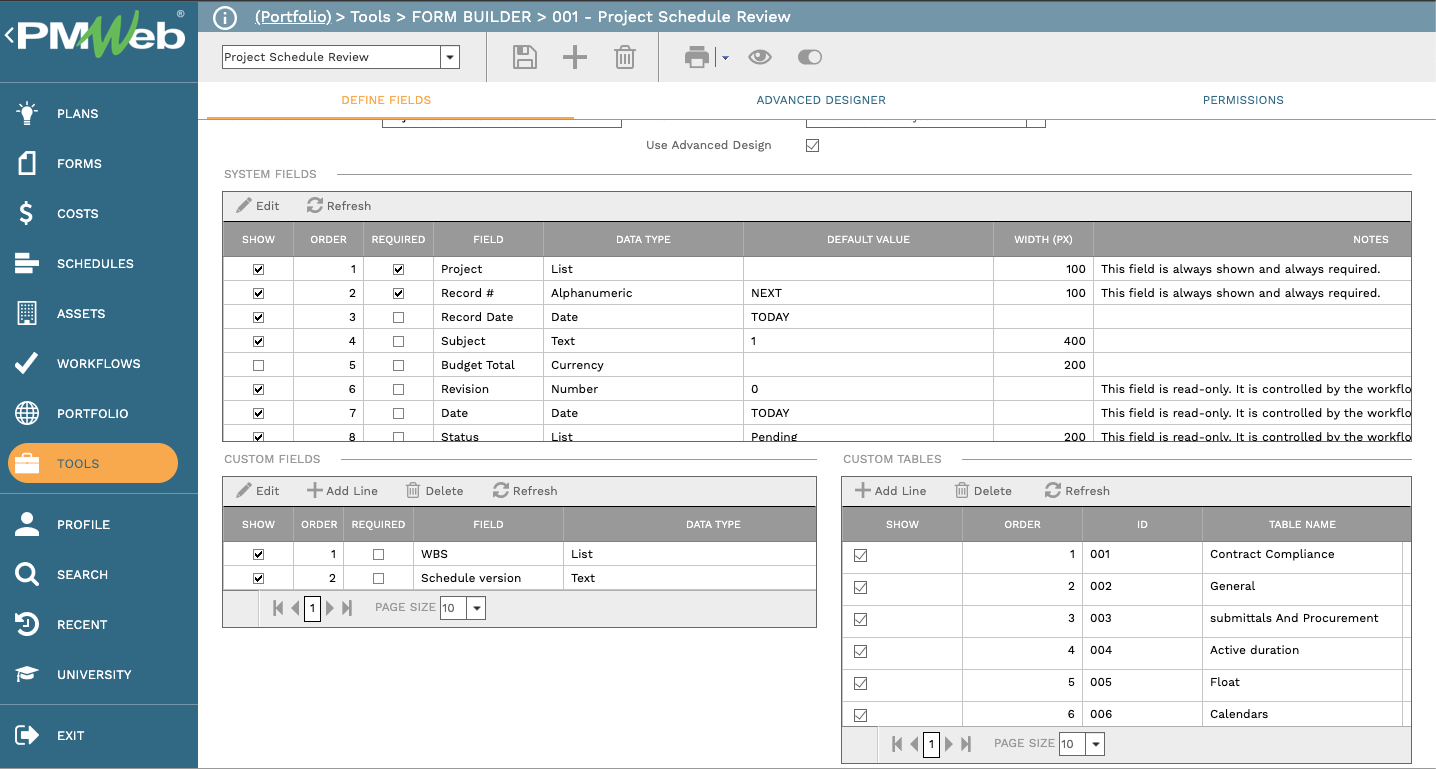Screen dimensions: 1436x769
Task: Click the info icon in header
Action: tap(226, 17)
